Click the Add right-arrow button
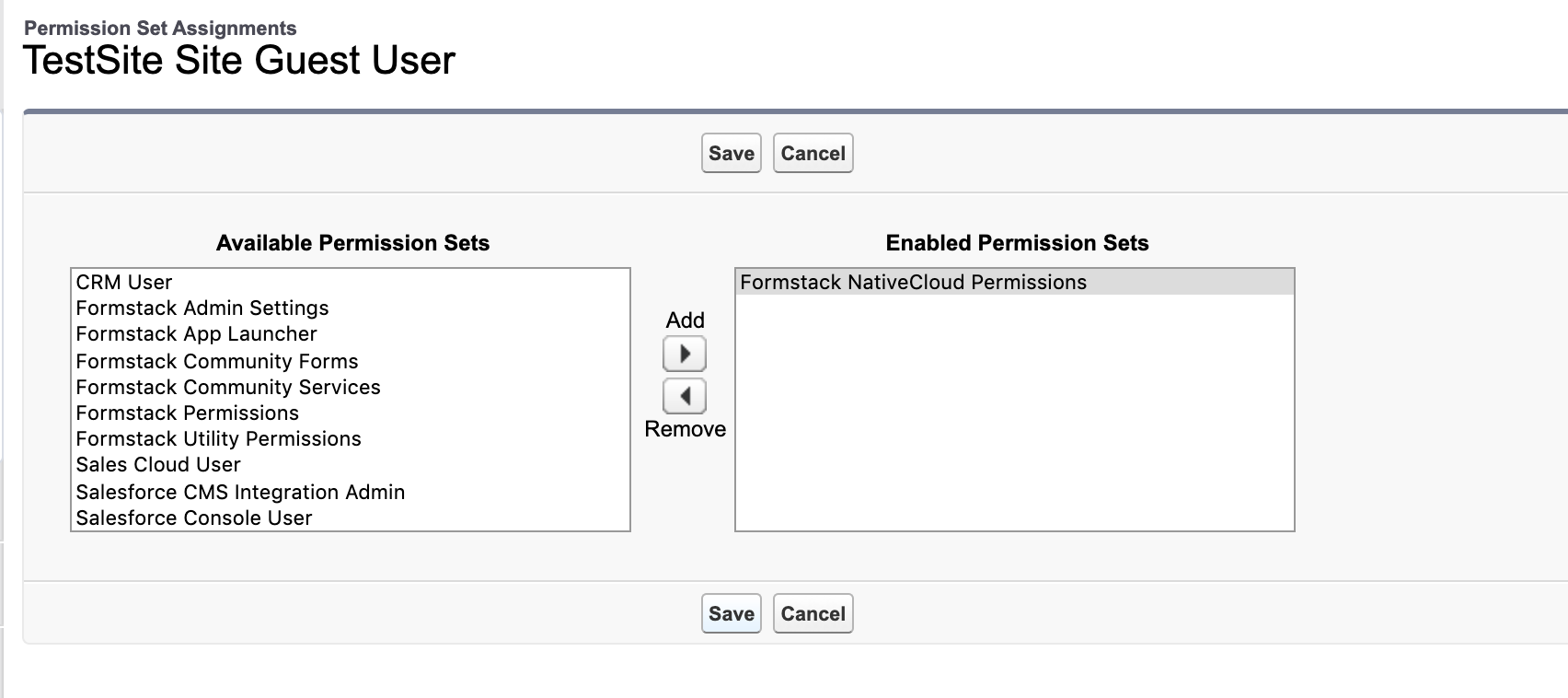The width and height of the screenshot is (1568, 698). coord(685,355)
